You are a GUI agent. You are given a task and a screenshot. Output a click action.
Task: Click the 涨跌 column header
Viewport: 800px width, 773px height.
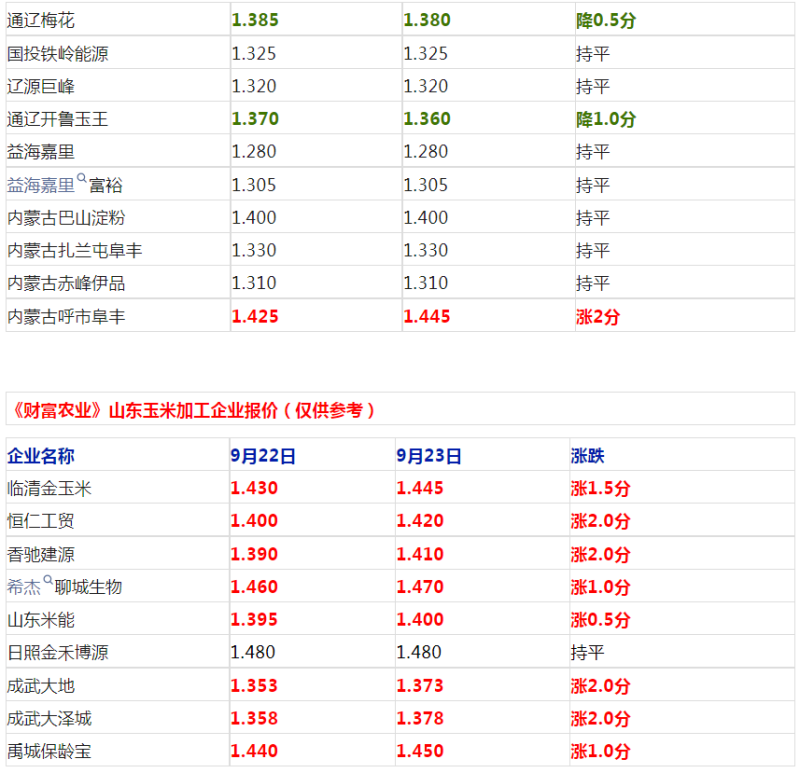[588, 456]
